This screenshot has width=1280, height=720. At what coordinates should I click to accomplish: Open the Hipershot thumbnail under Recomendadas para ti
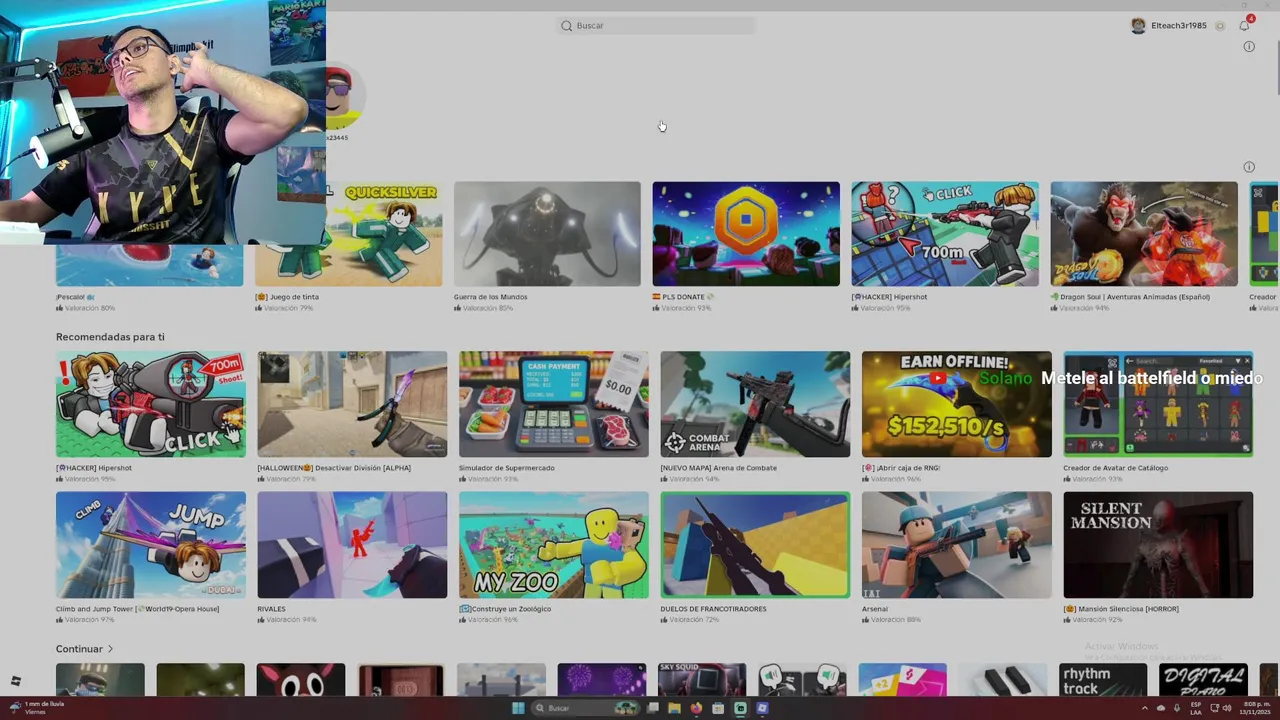151,404
